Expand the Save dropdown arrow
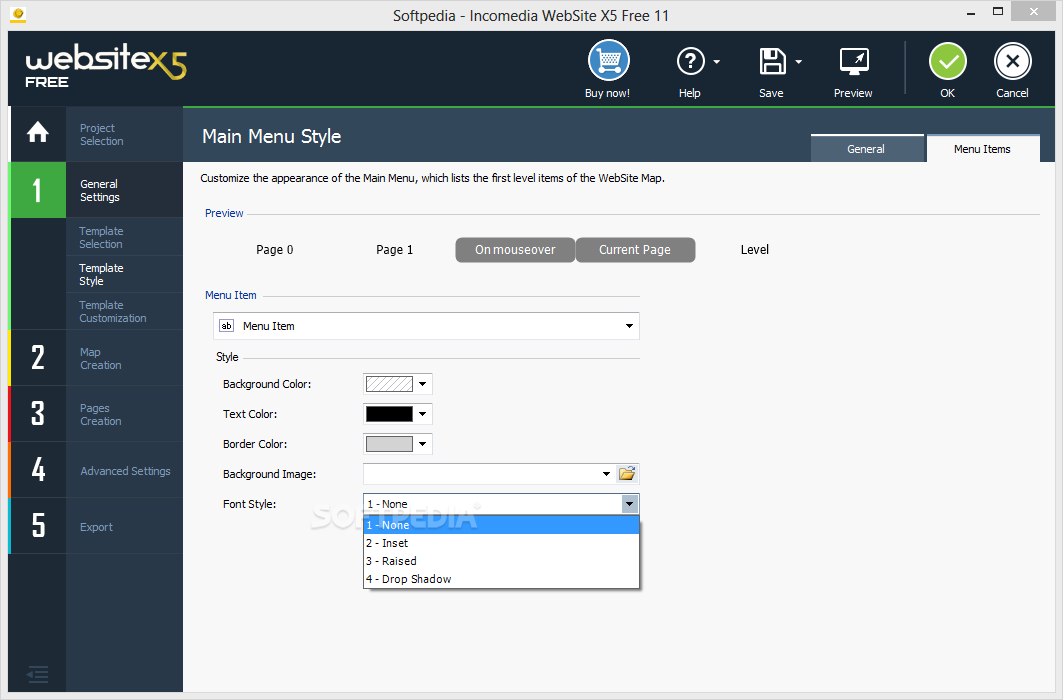Viewport: 1063px width, 700px height. (x=799, y=62)
